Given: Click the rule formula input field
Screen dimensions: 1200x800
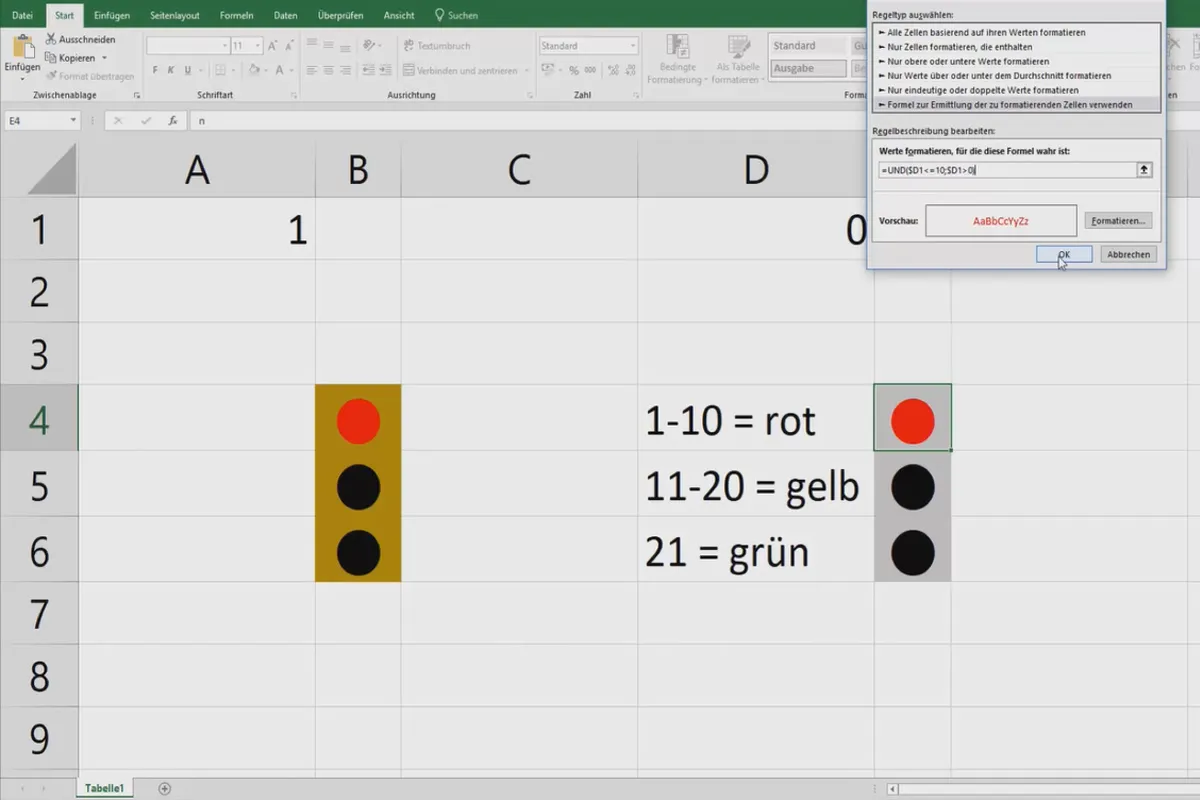Looking at the screenshot, I should [x=1007, y=170].
